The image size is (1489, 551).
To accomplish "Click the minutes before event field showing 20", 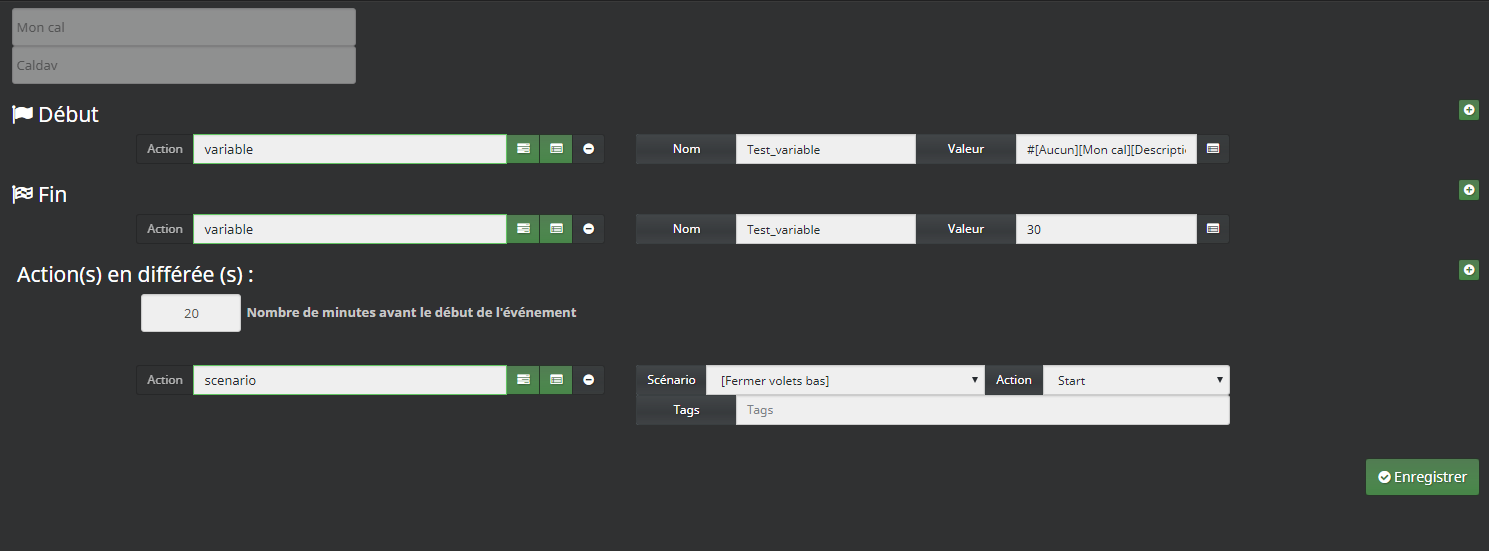I will tap(191, 313).
